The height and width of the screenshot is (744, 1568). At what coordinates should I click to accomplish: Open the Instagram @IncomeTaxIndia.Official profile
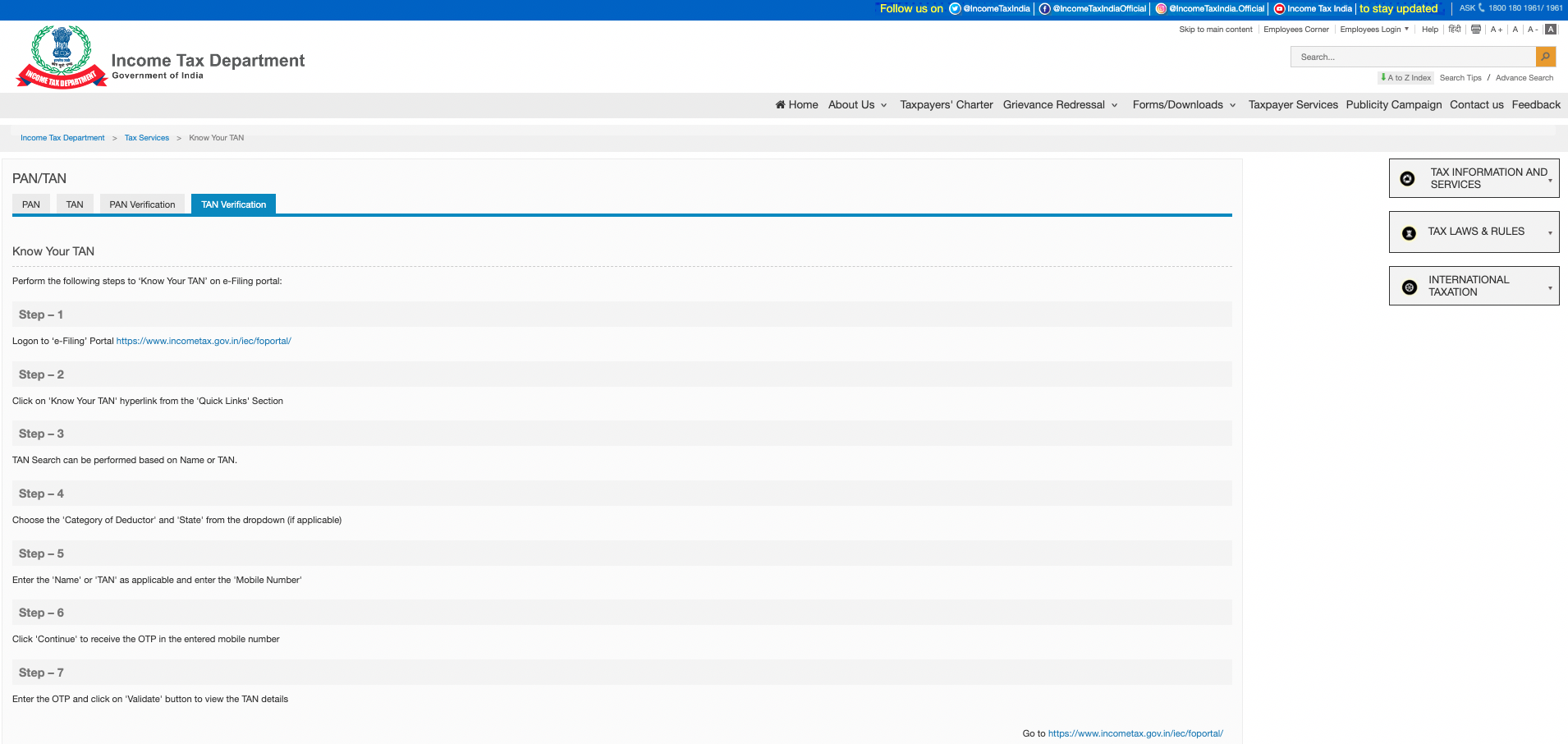click(1210, 9)
